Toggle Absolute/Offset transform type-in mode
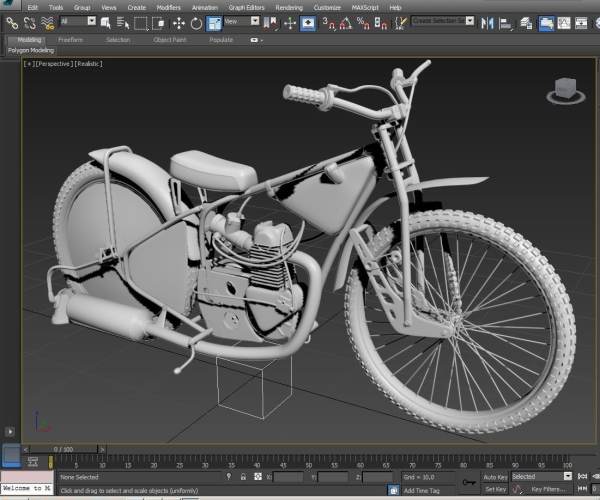Viewport: 600px width, 500px height. 258,477
